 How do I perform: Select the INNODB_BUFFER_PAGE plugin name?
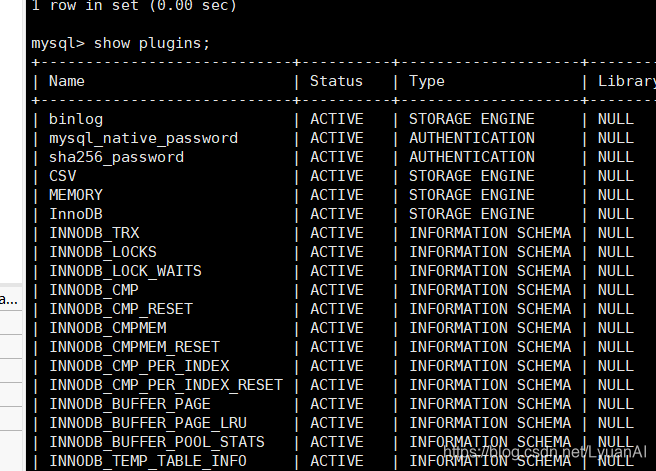(x=130, y=404)
